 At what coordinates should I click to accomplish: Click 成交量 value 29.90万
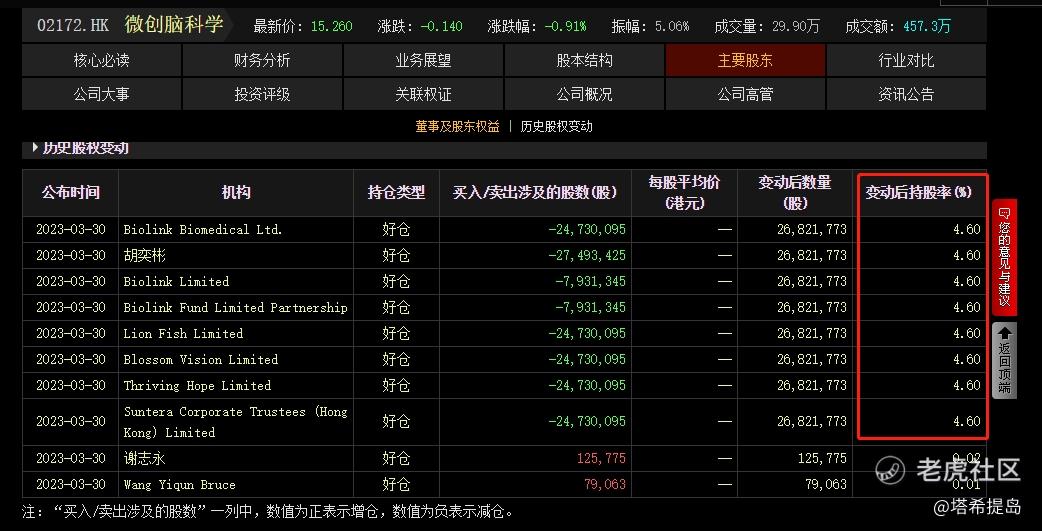(795, 27)
